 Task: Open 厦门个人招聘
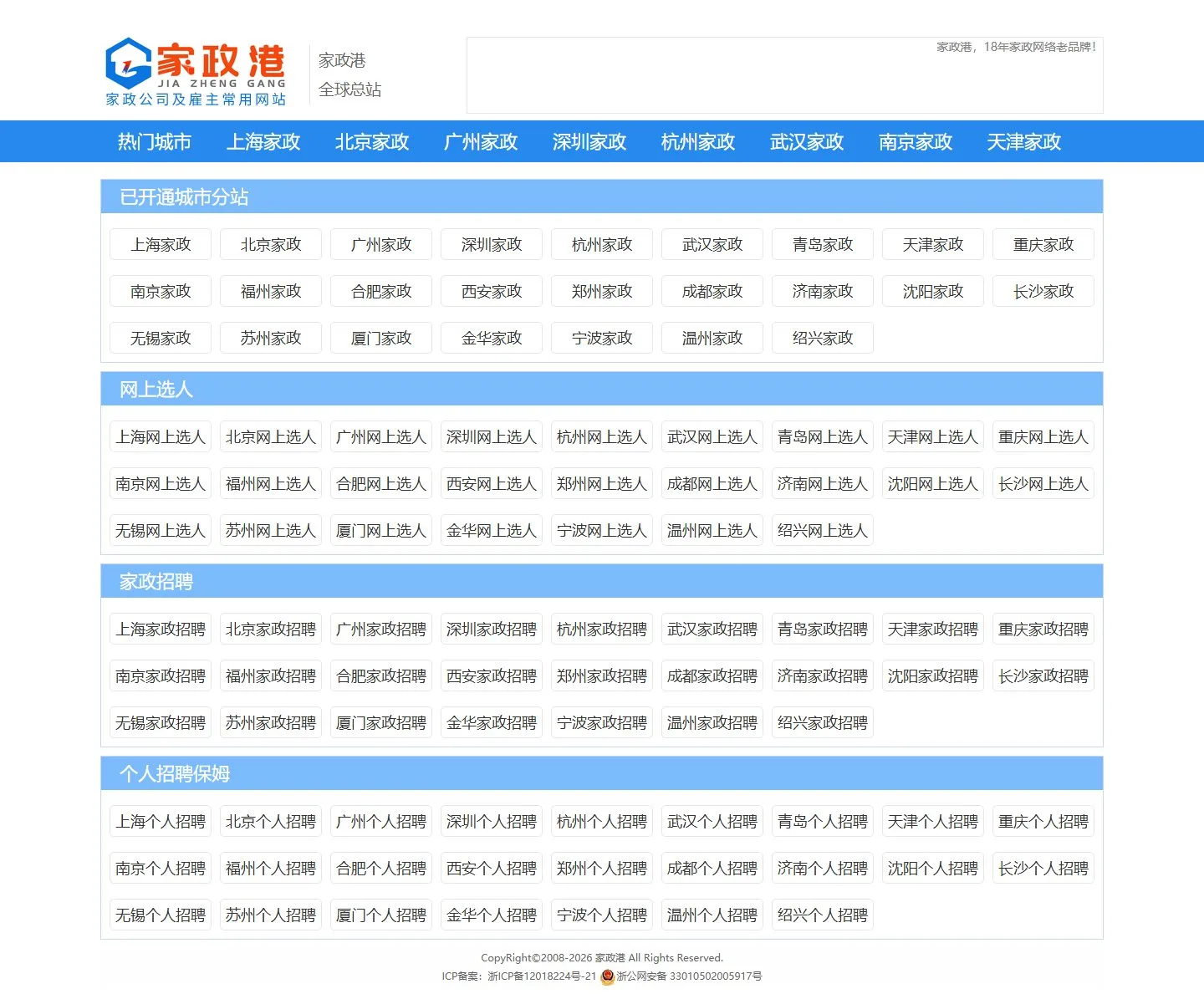[381, 915]
